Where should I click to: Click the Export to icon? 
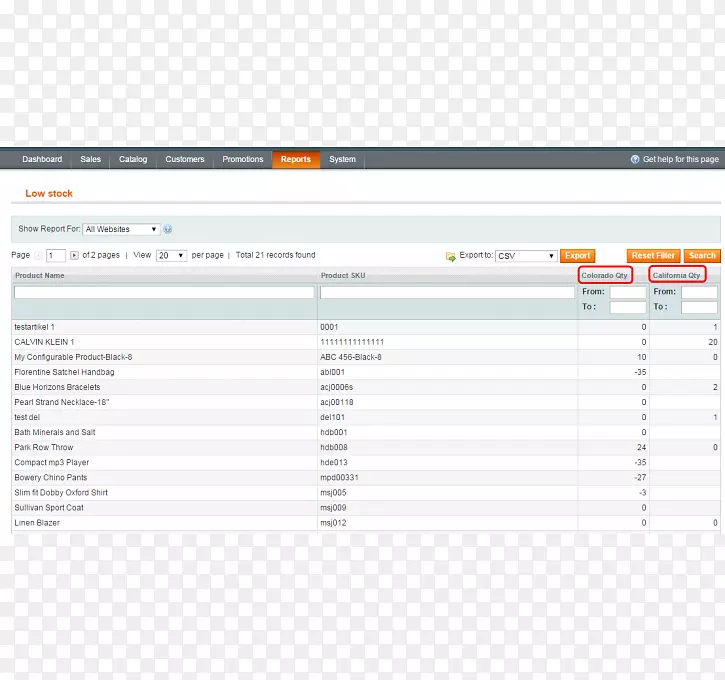(x=450, y=256)
